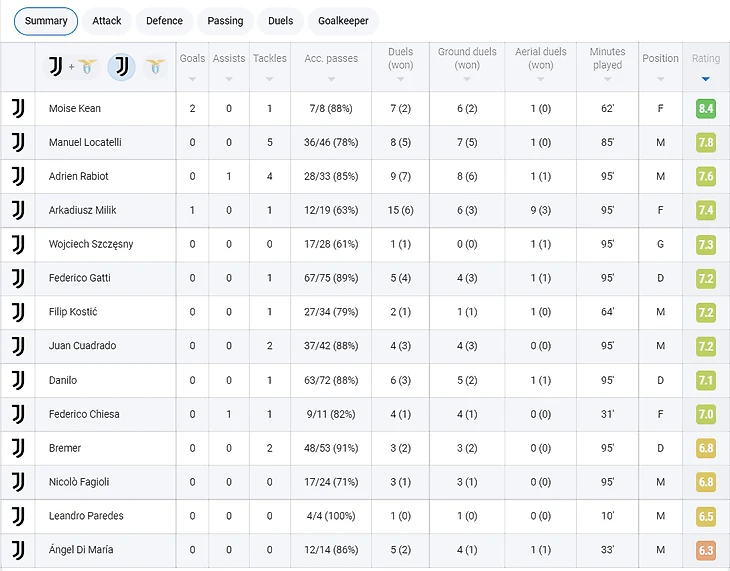Switch to the Attack tab
Viewport: 730px width, 571px height.
pyautogui.click(x=107, y=20)
